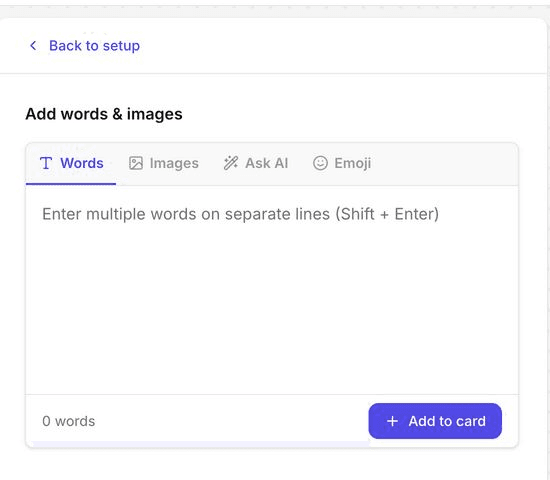Viewport: 550px width, 480px height.
Task: Click the Add to card button
Action: coord(435,421)
